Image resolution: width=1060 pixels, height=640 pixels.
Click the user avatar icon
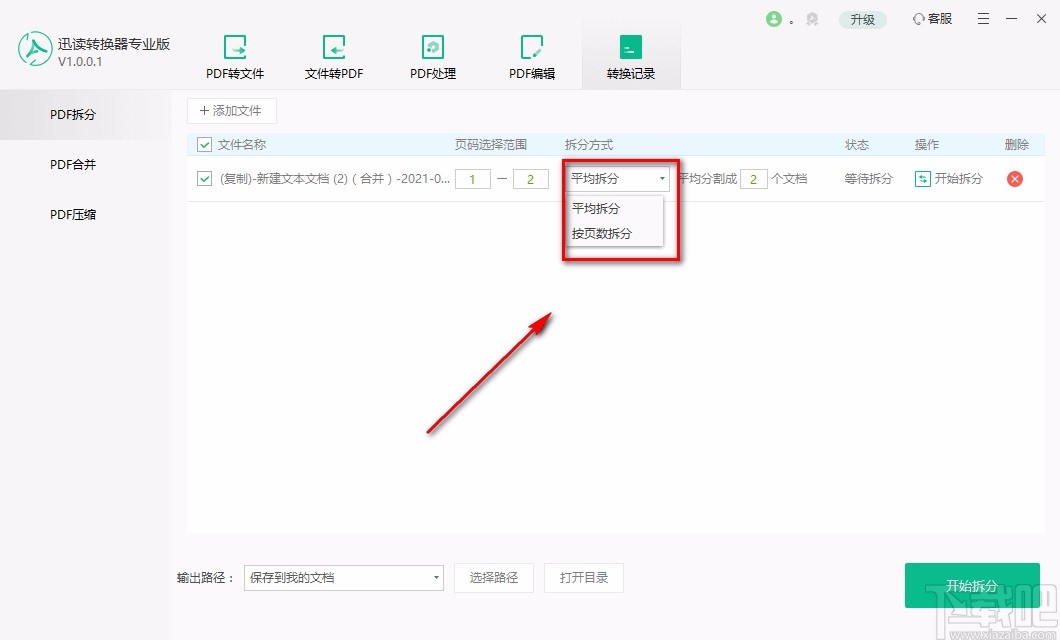776,18
